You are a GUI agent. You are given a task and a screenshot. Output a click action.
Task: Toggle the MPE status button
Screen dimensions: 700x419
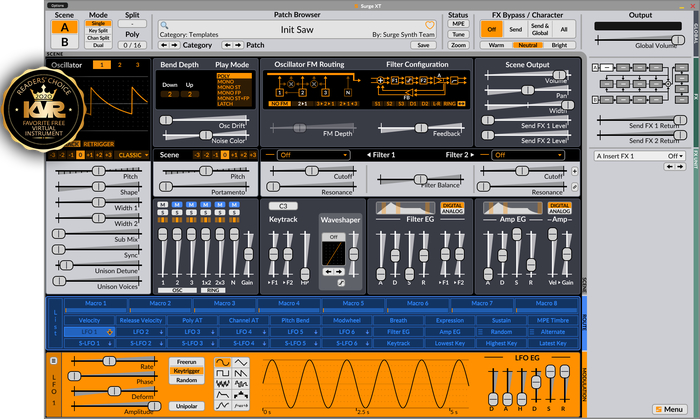(x=457, y=23)
